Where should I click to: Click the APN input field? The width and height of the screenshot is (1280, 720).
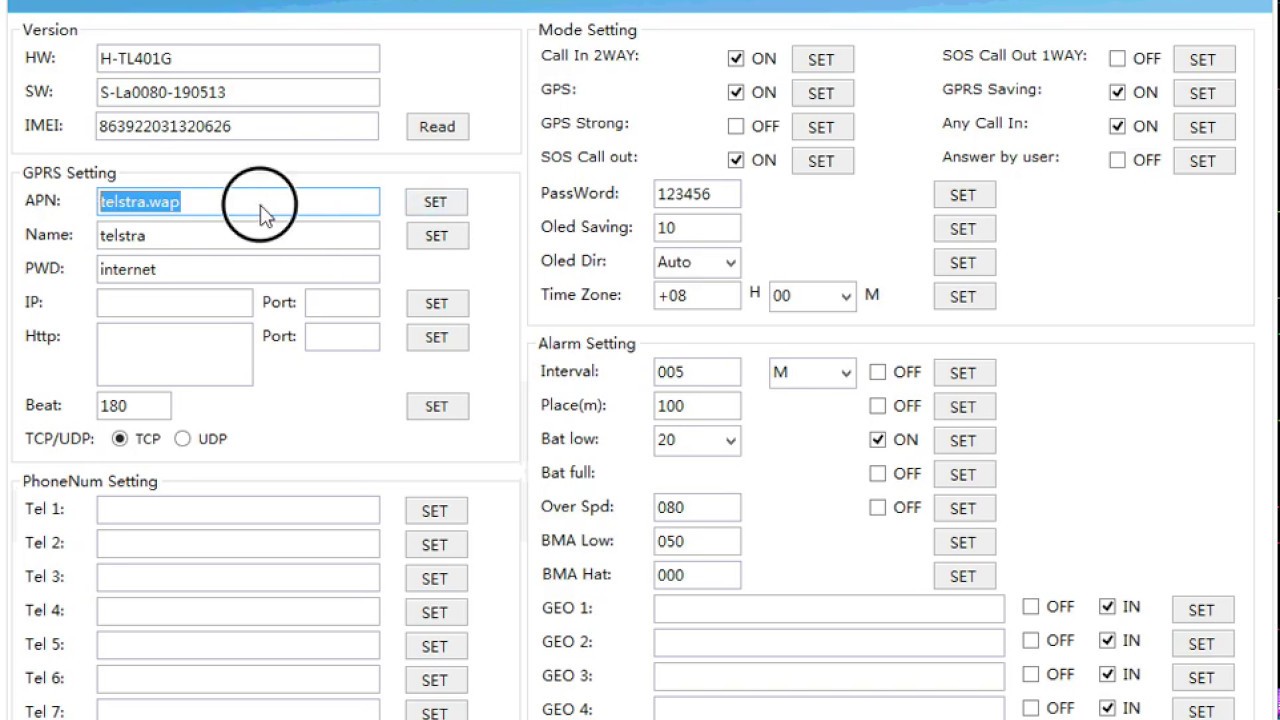pyautogui.click(x=238, y=202)
